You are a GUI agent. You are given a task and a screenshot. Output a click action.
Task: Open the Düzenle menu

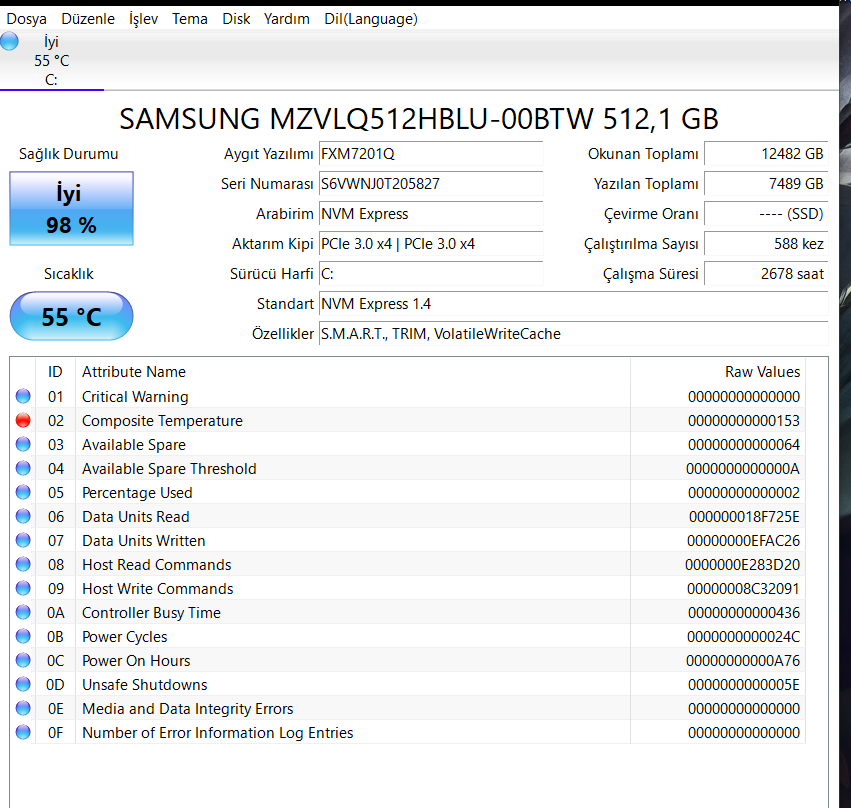(x=88, y=19)
